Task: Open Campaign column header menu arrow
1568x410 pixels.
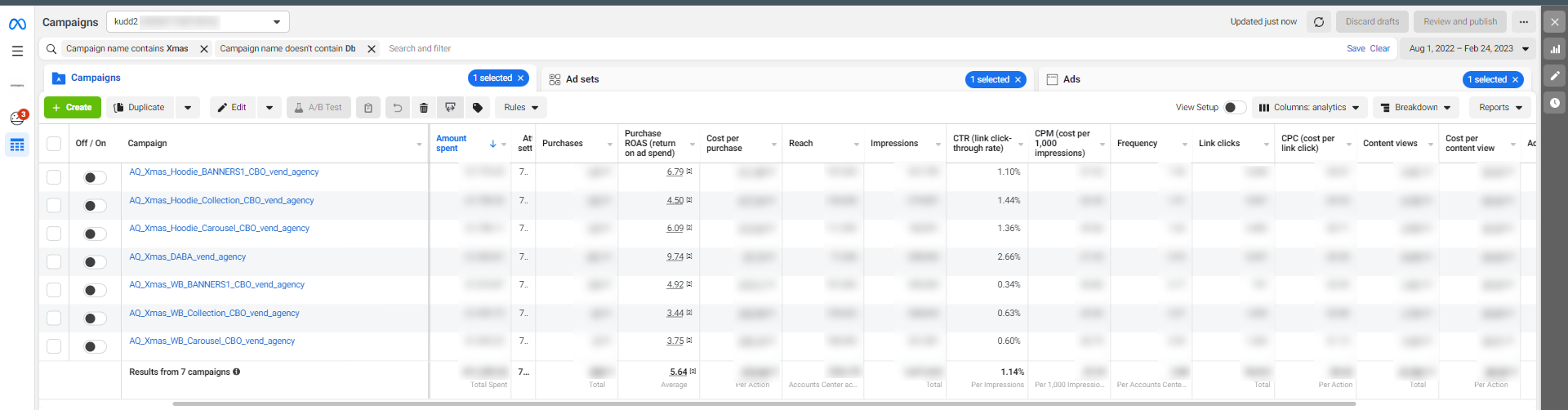Action: pos(420,145)
